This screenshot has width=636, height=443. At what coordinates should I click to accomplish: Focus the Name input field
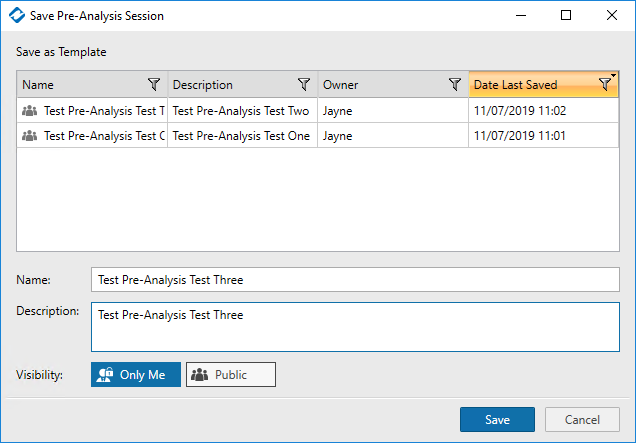[355, 280]
